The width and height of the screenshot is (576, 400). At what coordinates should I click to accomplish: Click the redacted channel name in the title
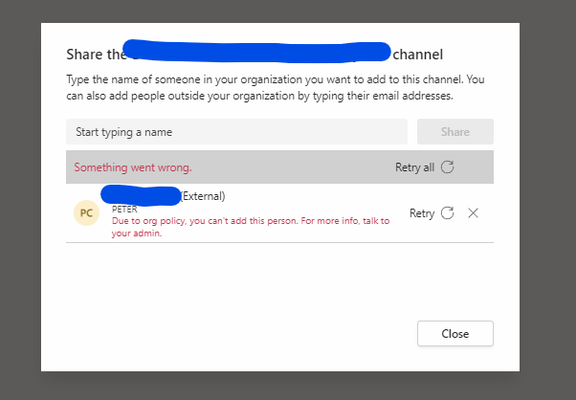256,51
